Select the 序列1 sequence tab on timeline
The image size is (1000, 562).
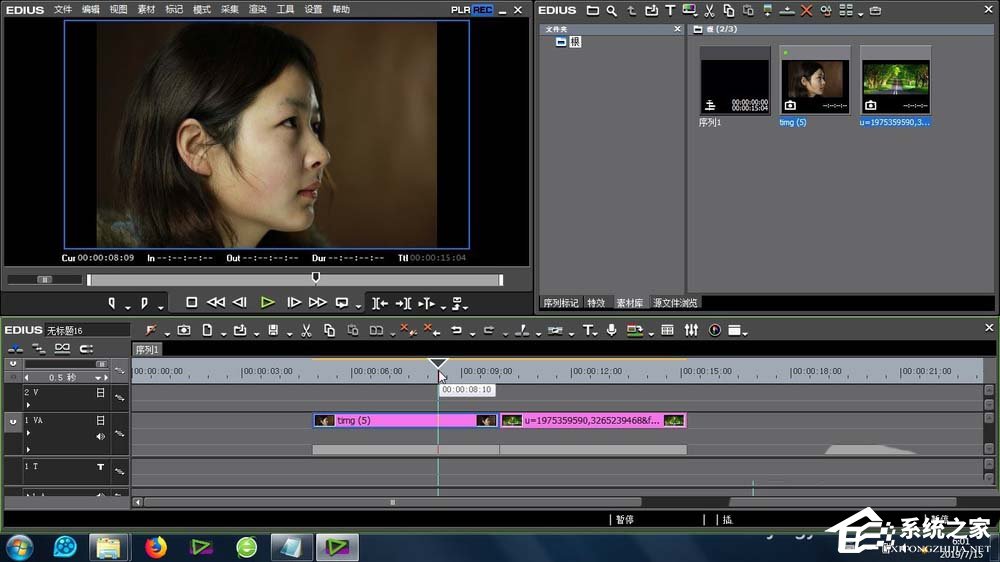(x=147, y=349)
